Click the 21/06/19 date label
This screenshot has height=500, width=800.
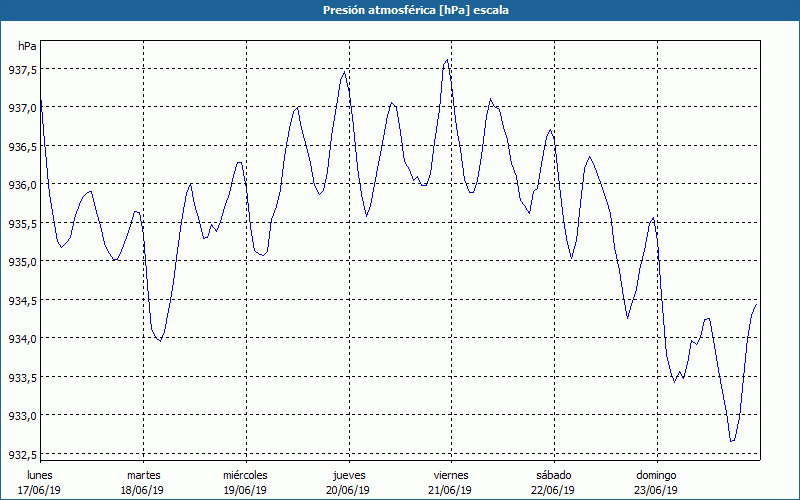451,490
